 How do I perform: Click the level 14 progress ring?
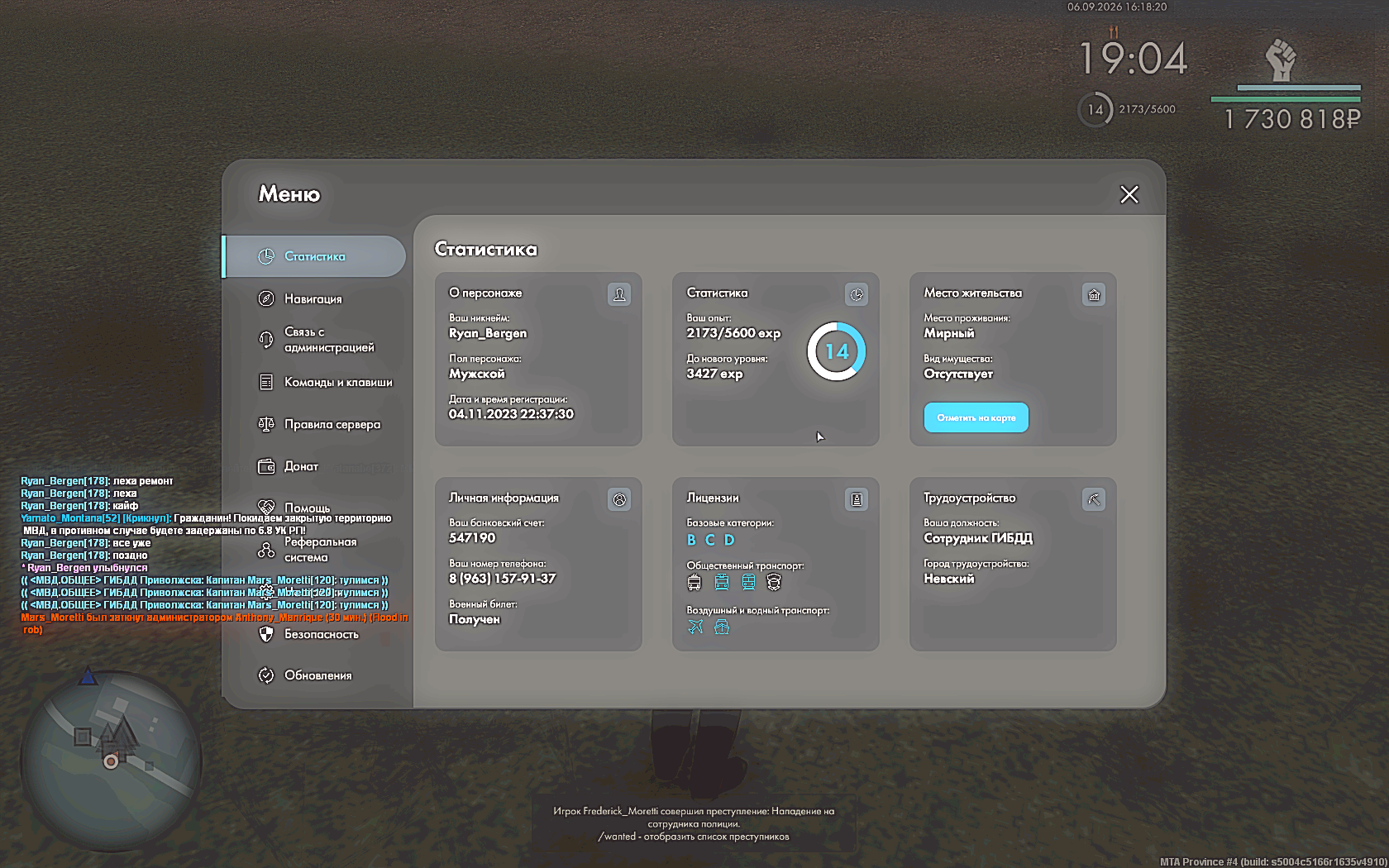tap(837, 351)
